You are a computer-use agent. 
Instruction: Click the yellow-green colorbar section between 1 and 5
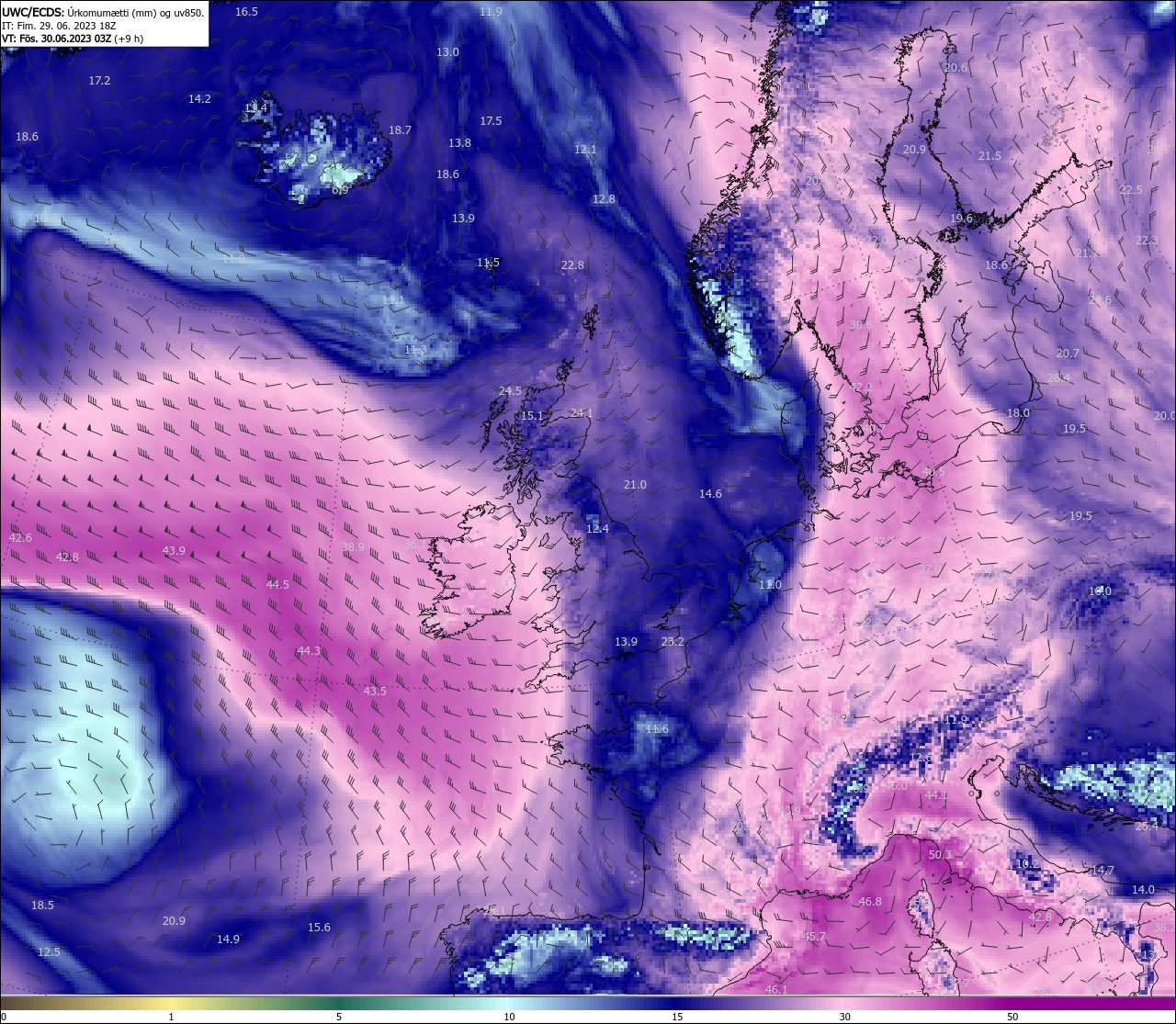[257, 1002]
